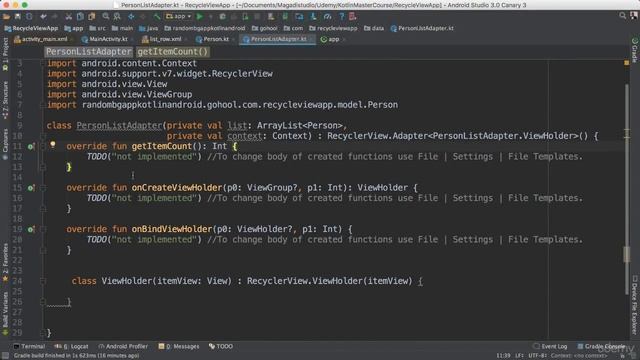Open the Messages tool window
The width and height of the screenshot is (640, 360).
point(179,347)
